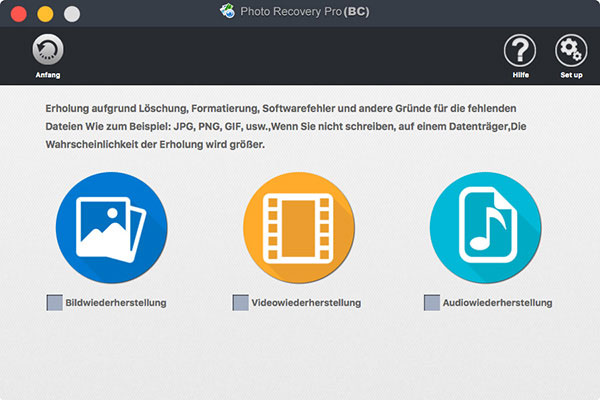Click the gray zoom window button
600x400 pixels.
tap(72, 14)
